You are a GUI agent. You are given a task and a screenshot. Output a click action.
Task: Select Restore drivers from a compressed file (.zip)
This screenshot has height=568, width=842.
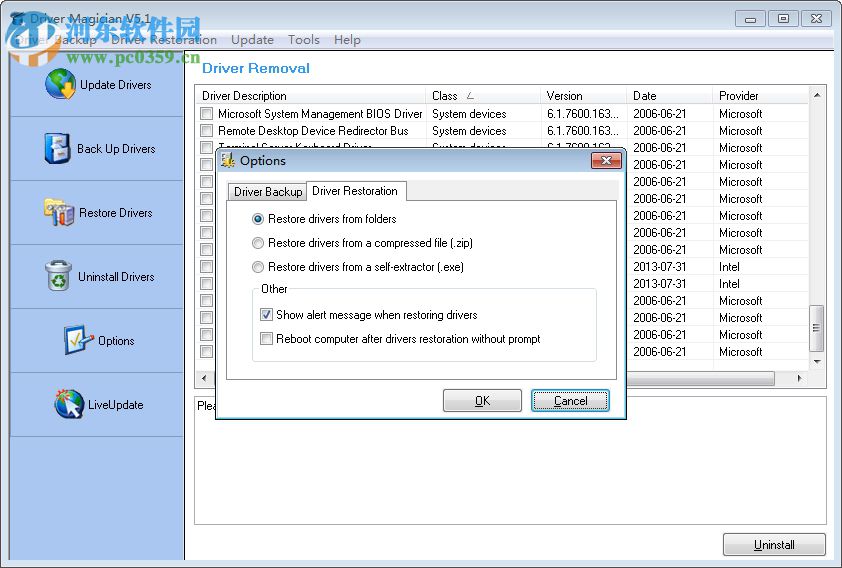coord(258,243)
